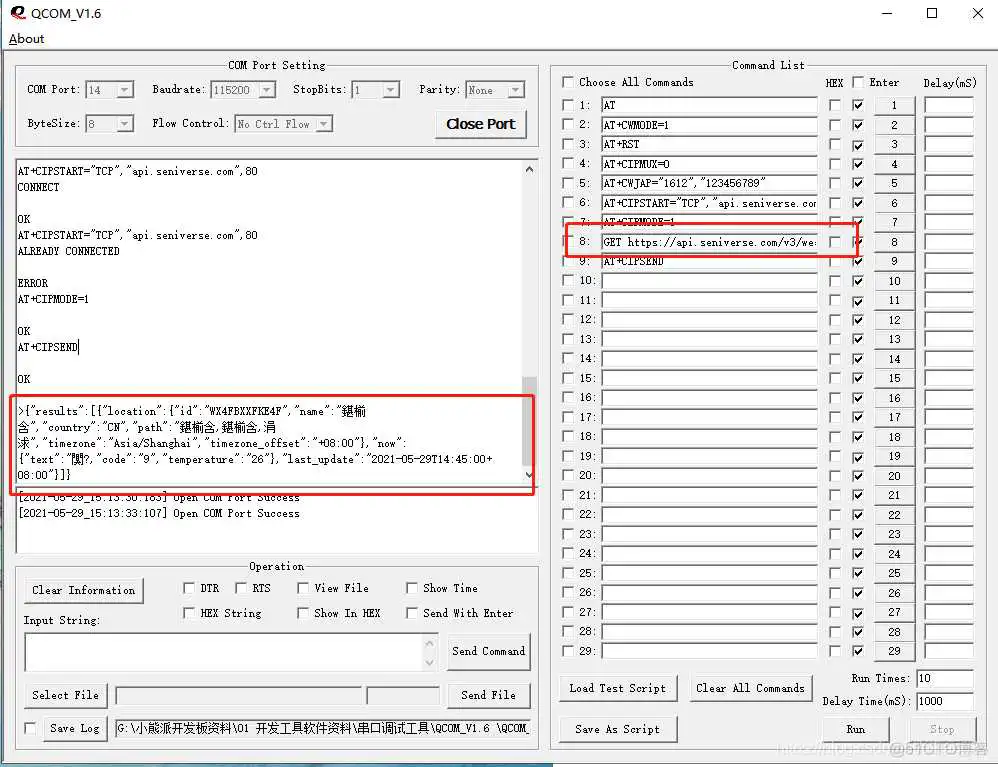Click the Run button

tap(855, 729)
